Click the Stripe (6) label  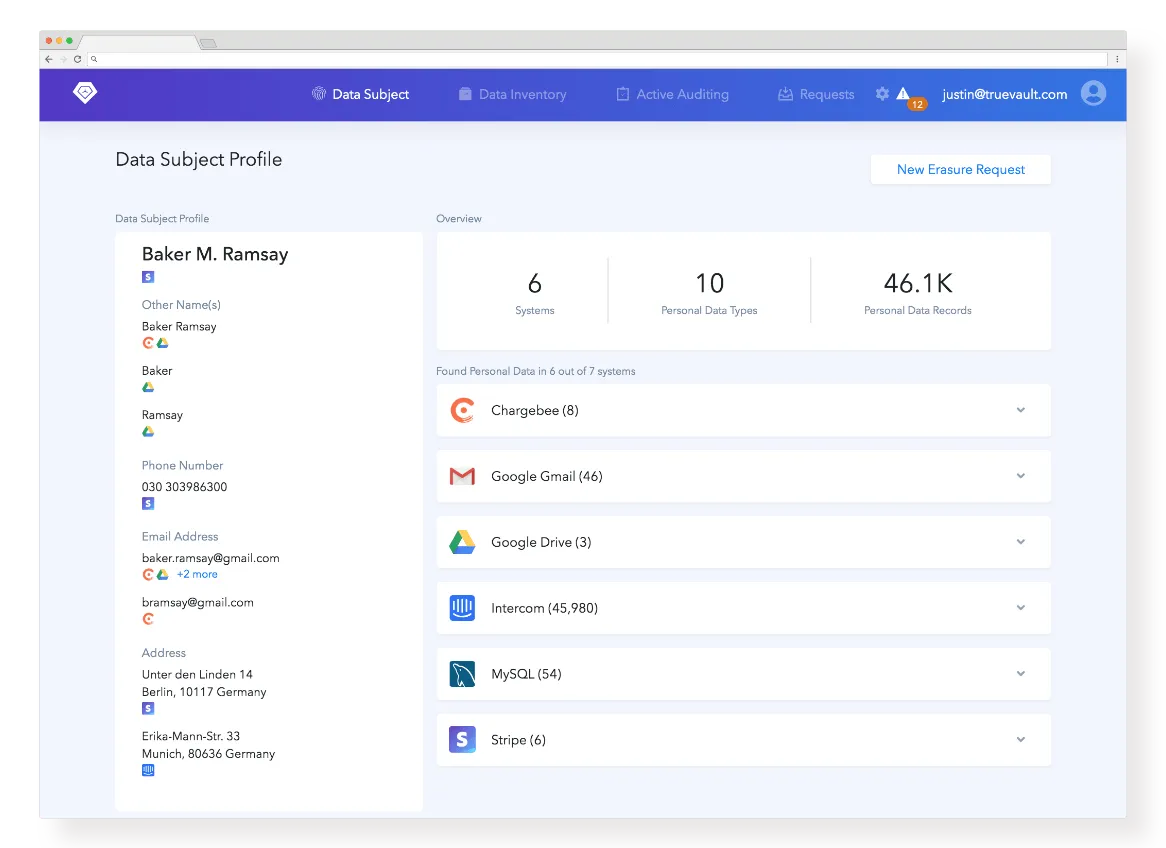(518, 740)
